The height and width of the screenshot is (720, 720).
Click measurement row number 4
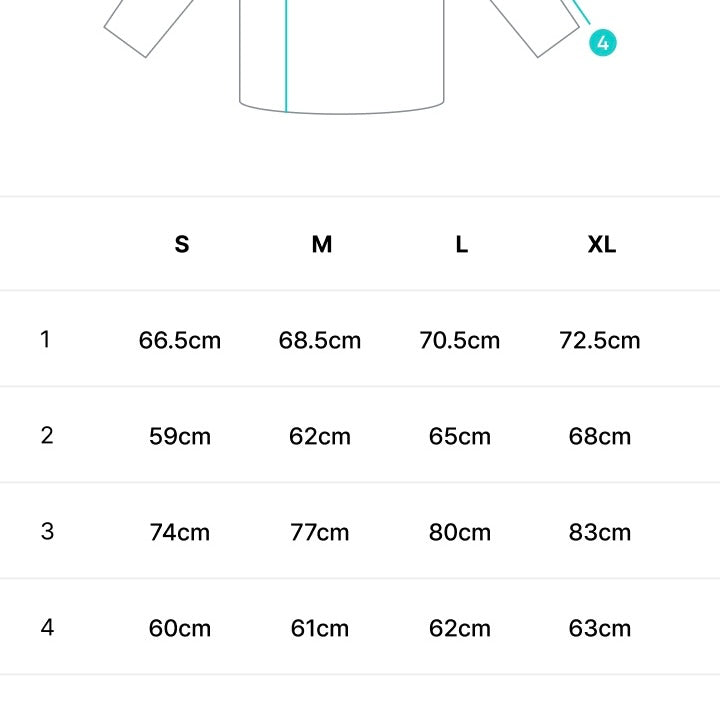[46, 628]
